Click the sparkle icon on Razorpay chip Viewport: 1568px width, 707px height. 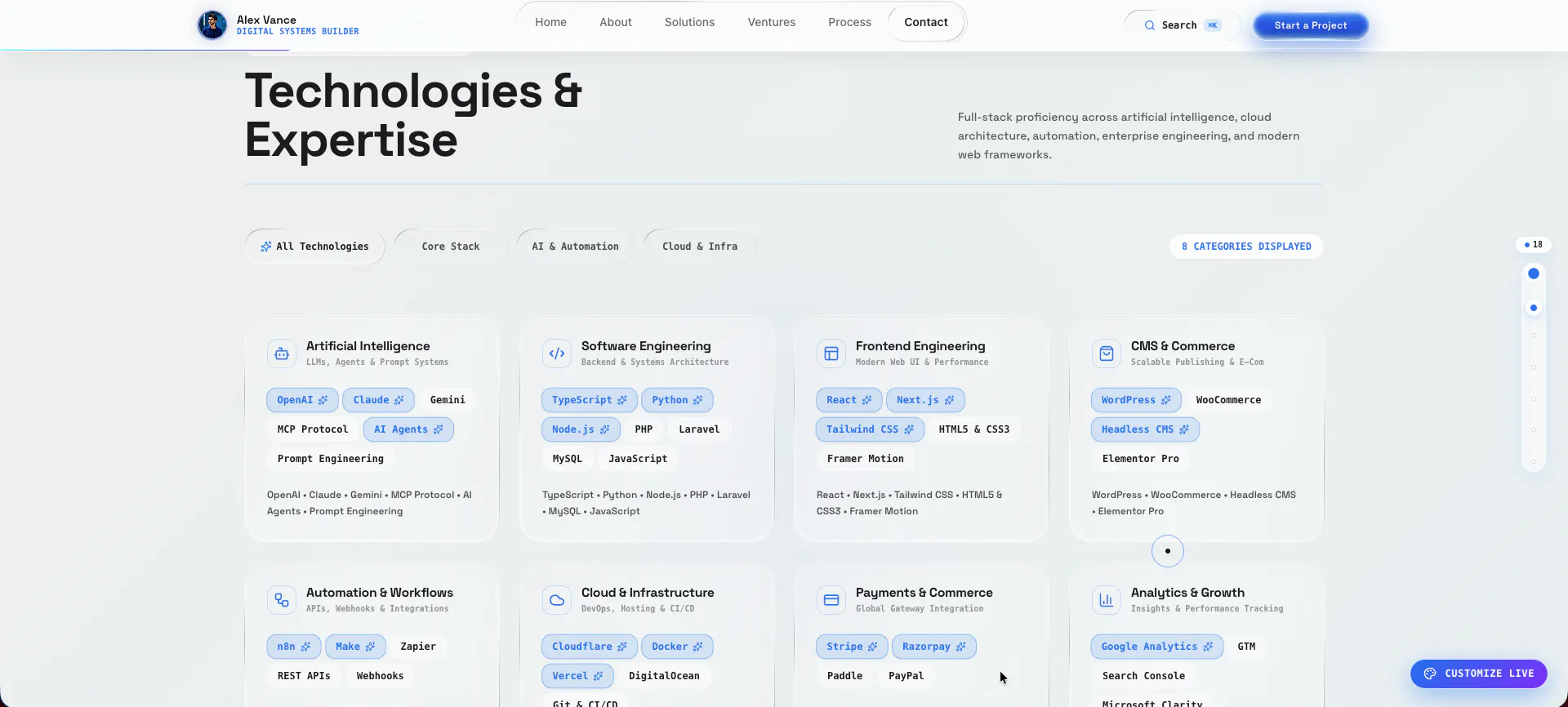pyautogui.click(x=960, y=647)
